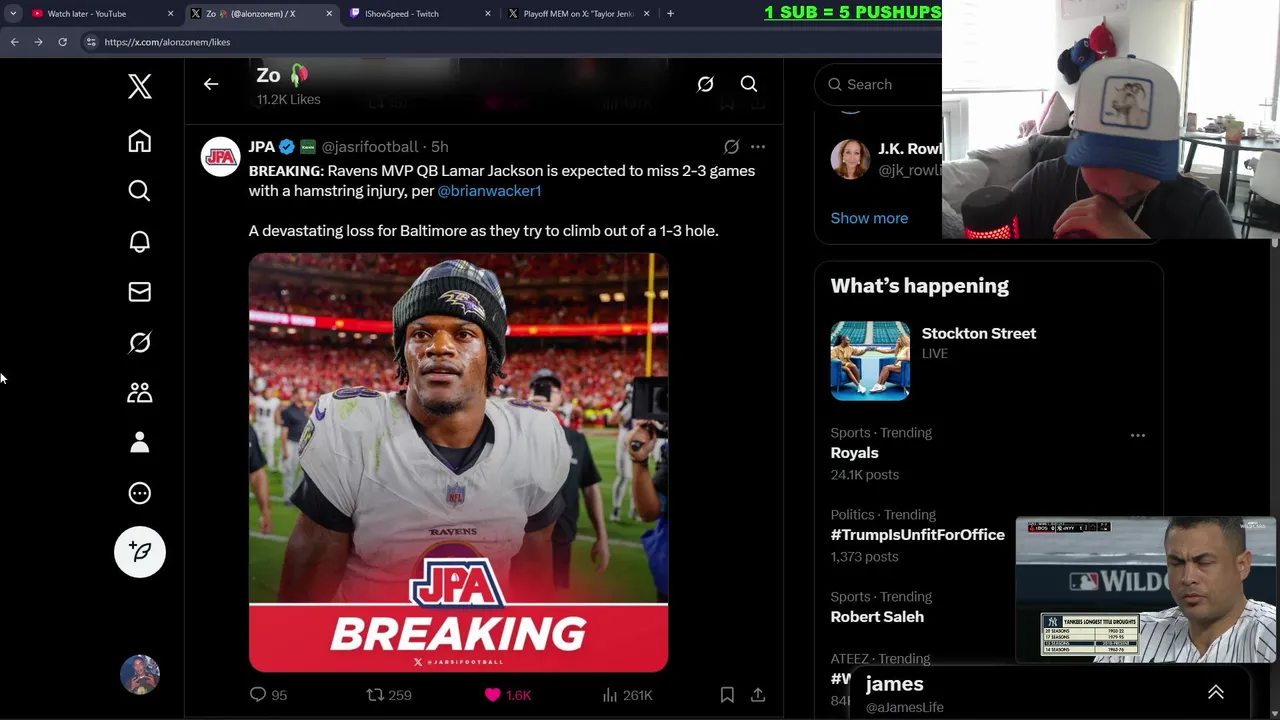View JPA post analytics 261K
Image resolution: width=1280 pixels, height=720 pixels.
(628, 695)
